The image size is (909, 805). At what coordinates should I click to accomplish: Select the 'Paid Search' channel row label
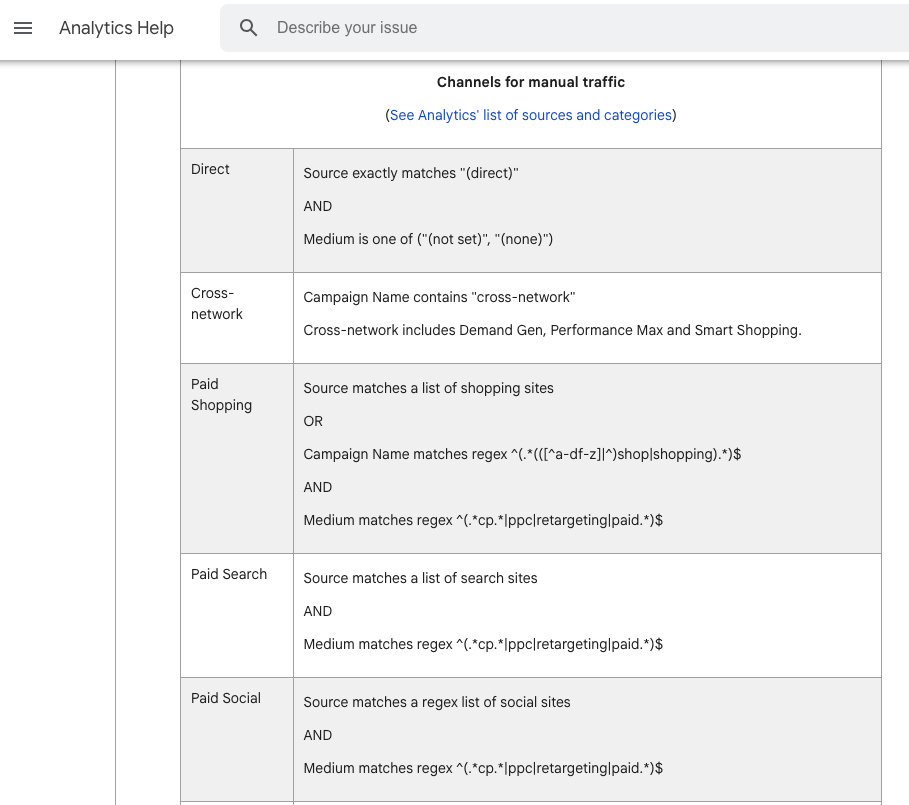229,574
